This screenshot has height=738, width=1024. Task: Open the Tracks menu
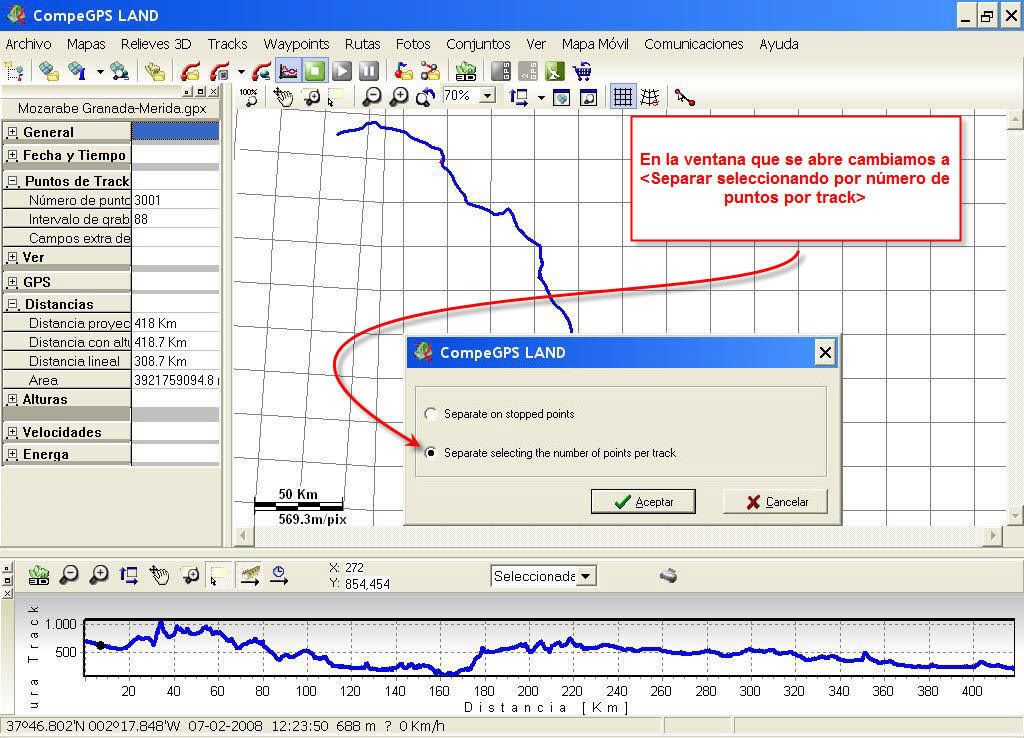tap(227, 44)
